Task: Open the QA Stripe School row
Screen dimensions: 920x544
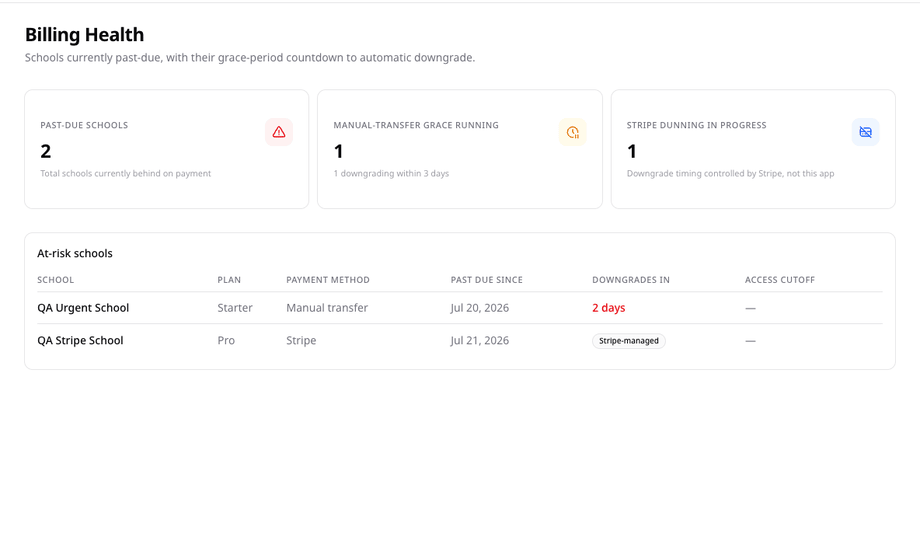Action: (x=459, y=340)
